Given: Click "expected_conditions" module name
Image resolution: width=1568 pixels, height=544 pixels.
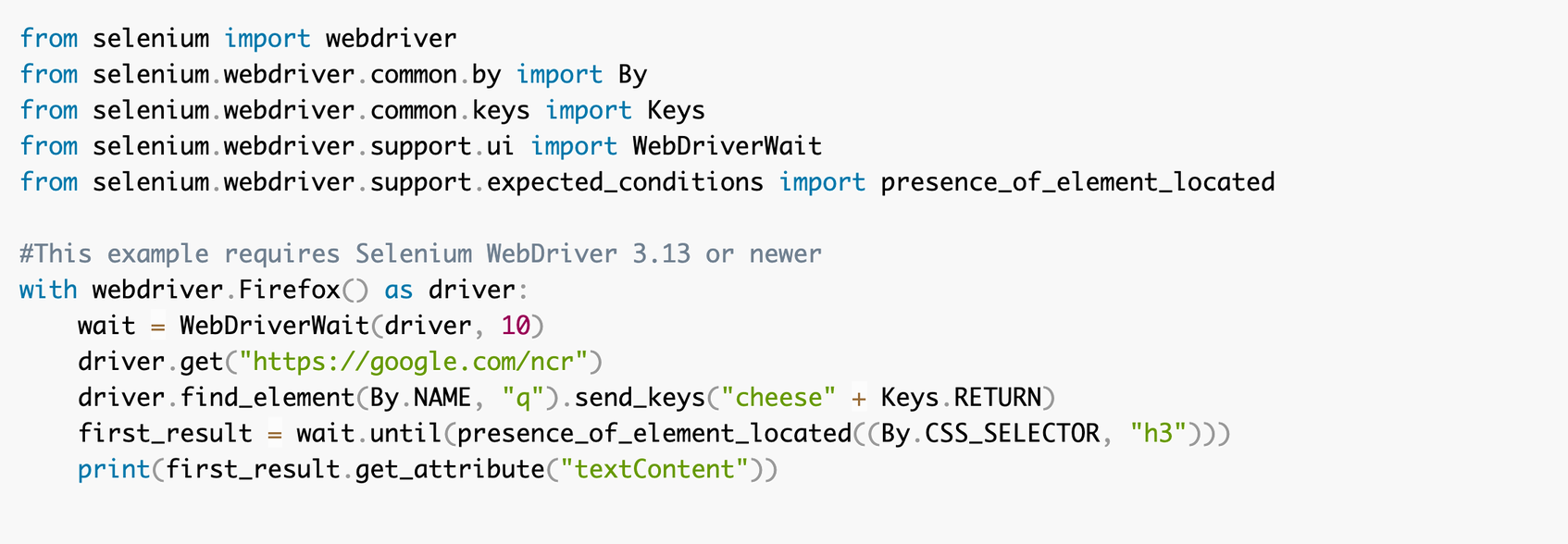Looking at the screenshot, I should [x=626, y=182].
